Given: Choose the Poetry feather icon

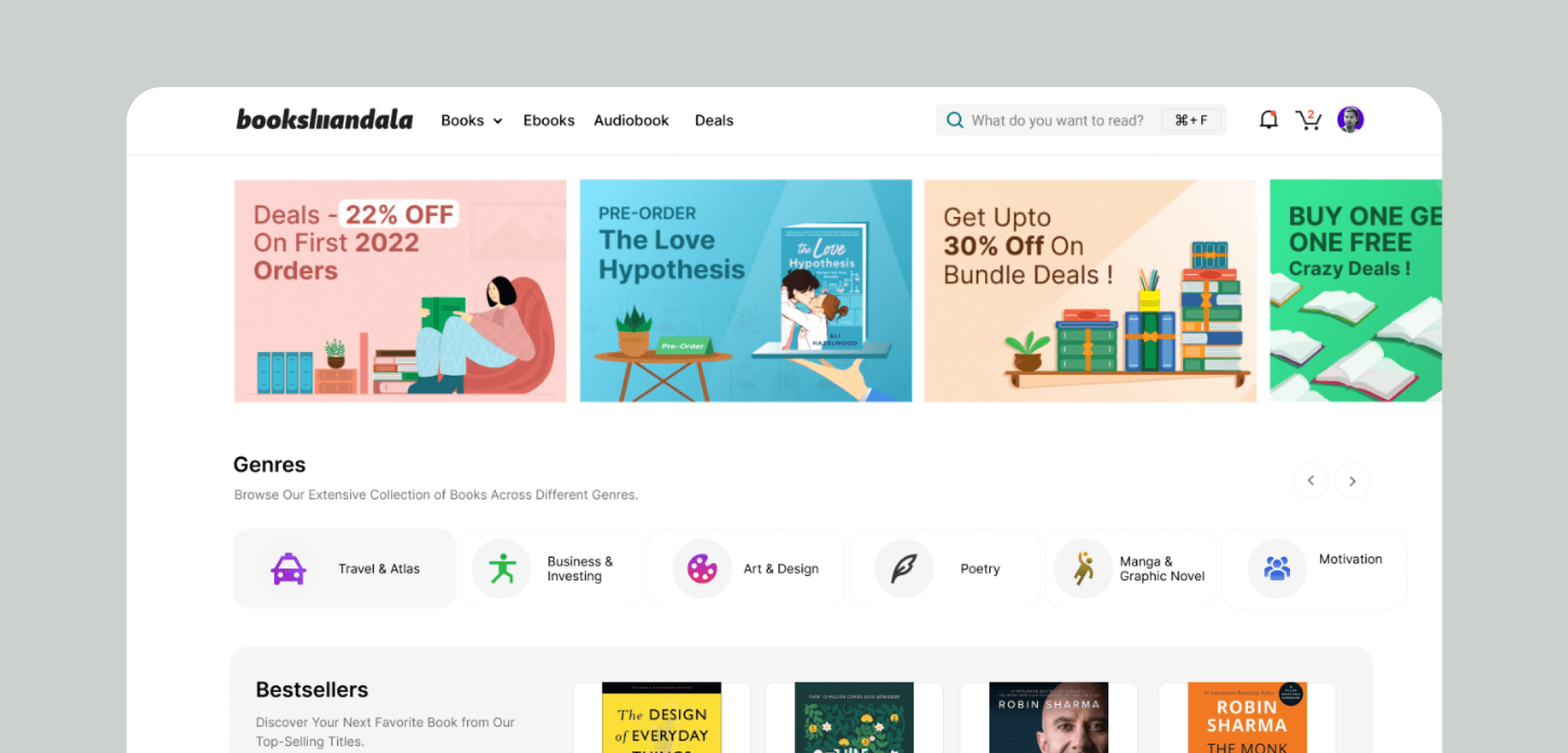Looking at the screenshot, I should coord(904,569).
